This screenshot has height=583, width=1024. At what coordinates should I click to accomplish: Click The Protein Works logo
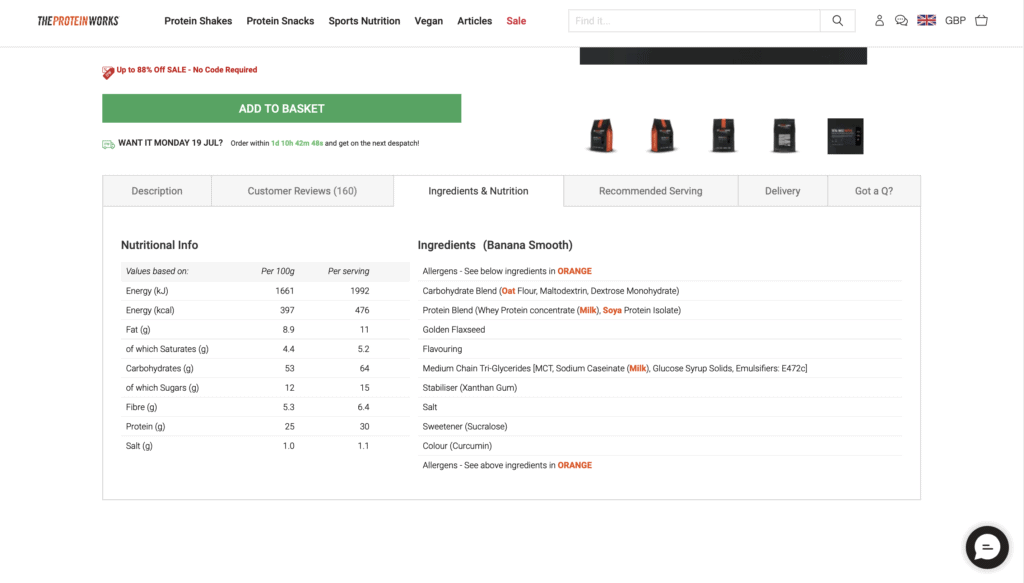(x=78, y=21)
